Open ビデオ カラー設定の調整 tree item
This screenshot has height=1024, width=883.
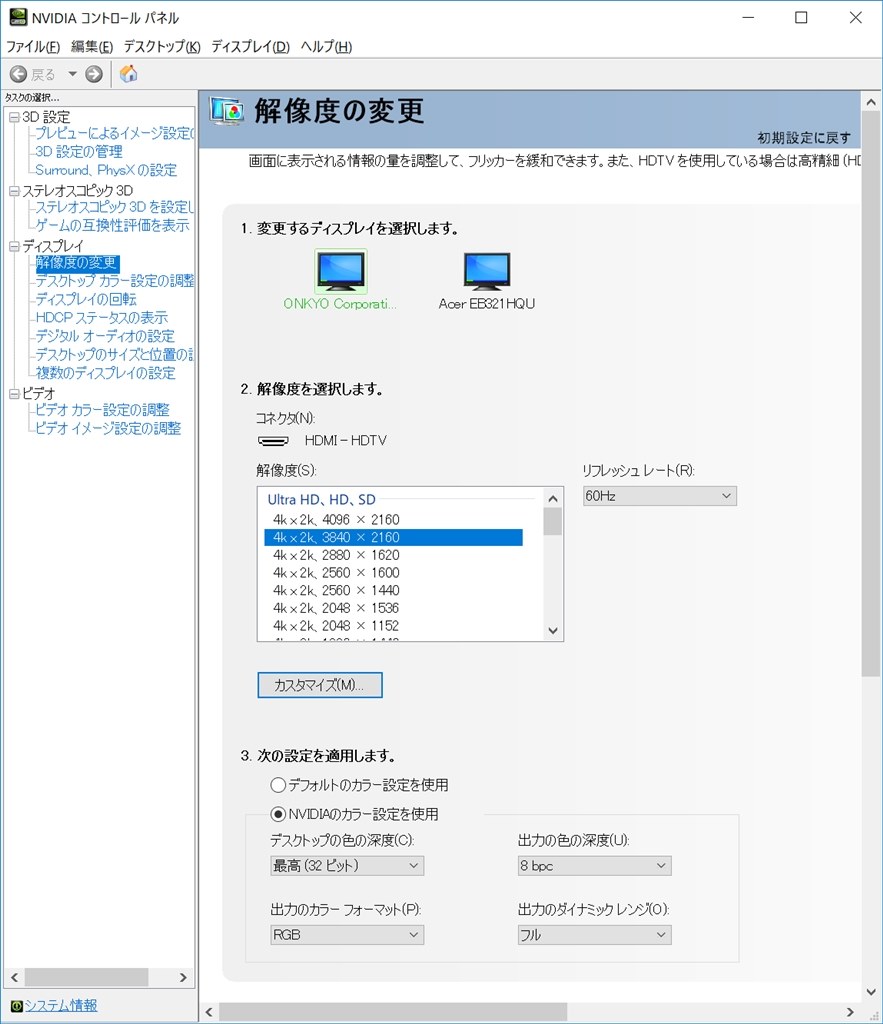(102, 409)
